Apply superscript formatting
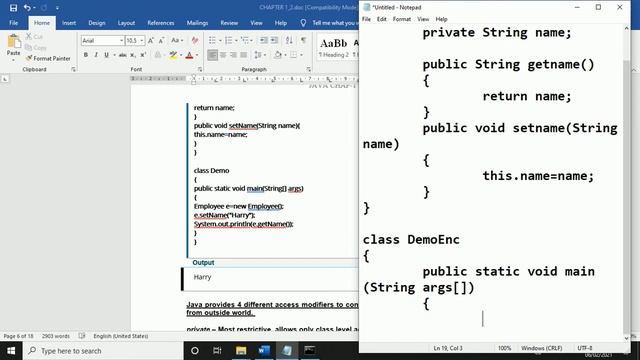Image resolution: width=640 pixels, height=360 pixels. pyautogui.click(x=143, y=55)
